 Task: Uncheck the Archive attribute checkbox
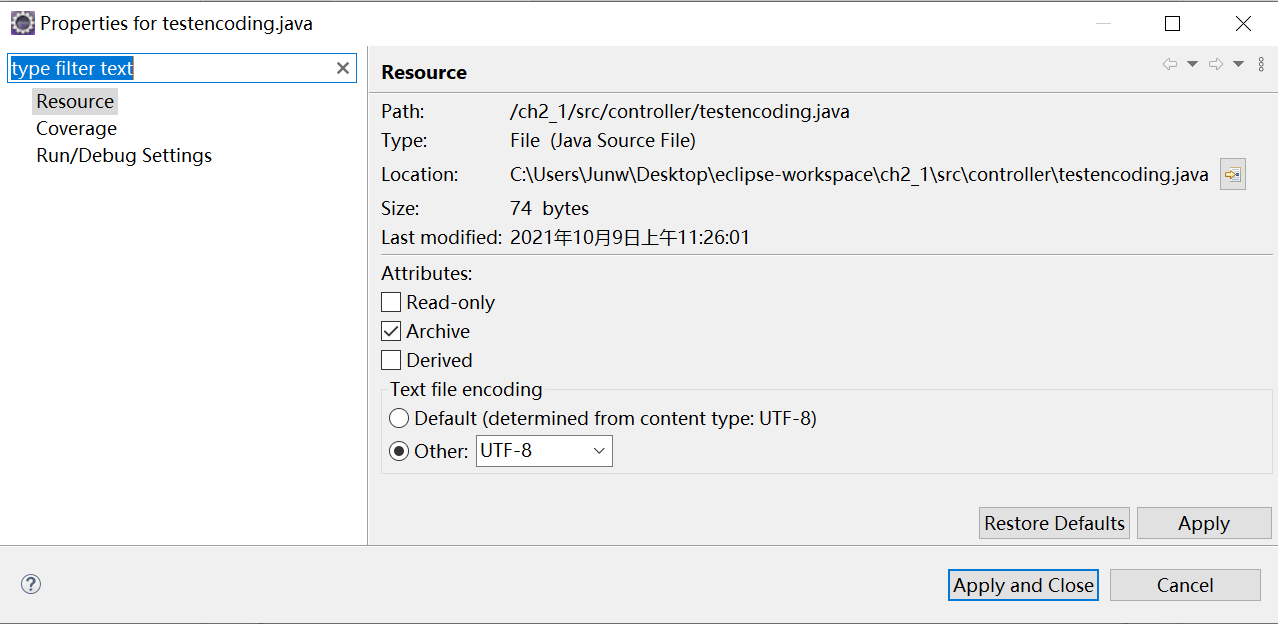[x=391, y=331]
